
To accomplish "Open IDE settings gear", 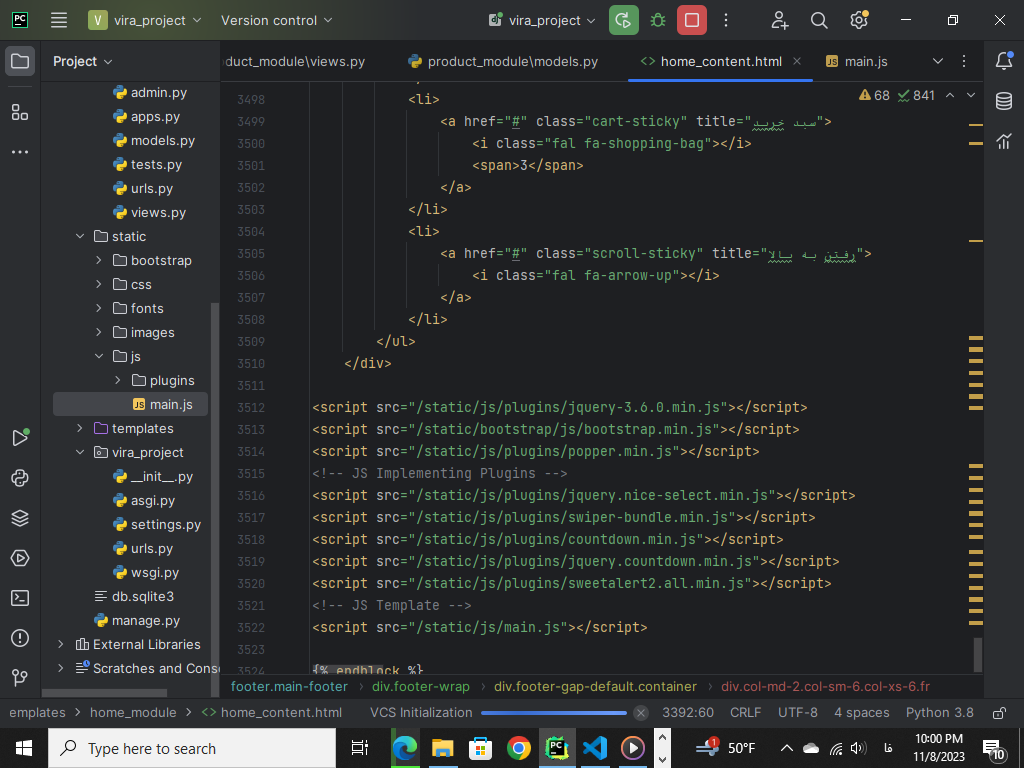I will click(x=859, y=20).
